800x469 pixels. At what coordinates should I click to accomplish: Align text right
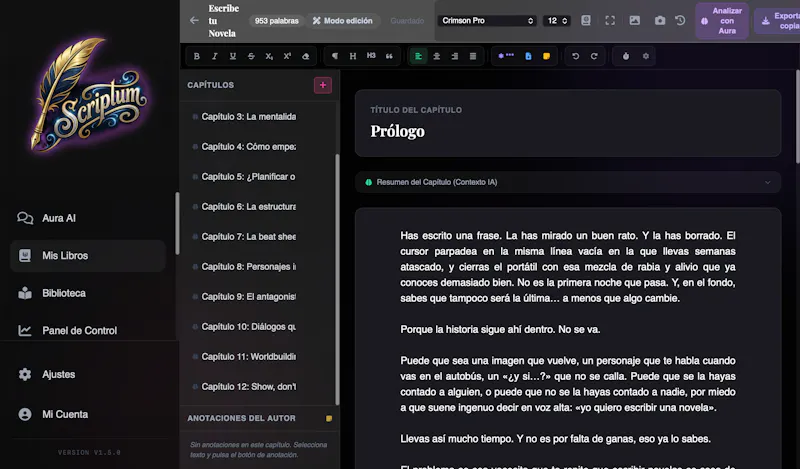455,56
